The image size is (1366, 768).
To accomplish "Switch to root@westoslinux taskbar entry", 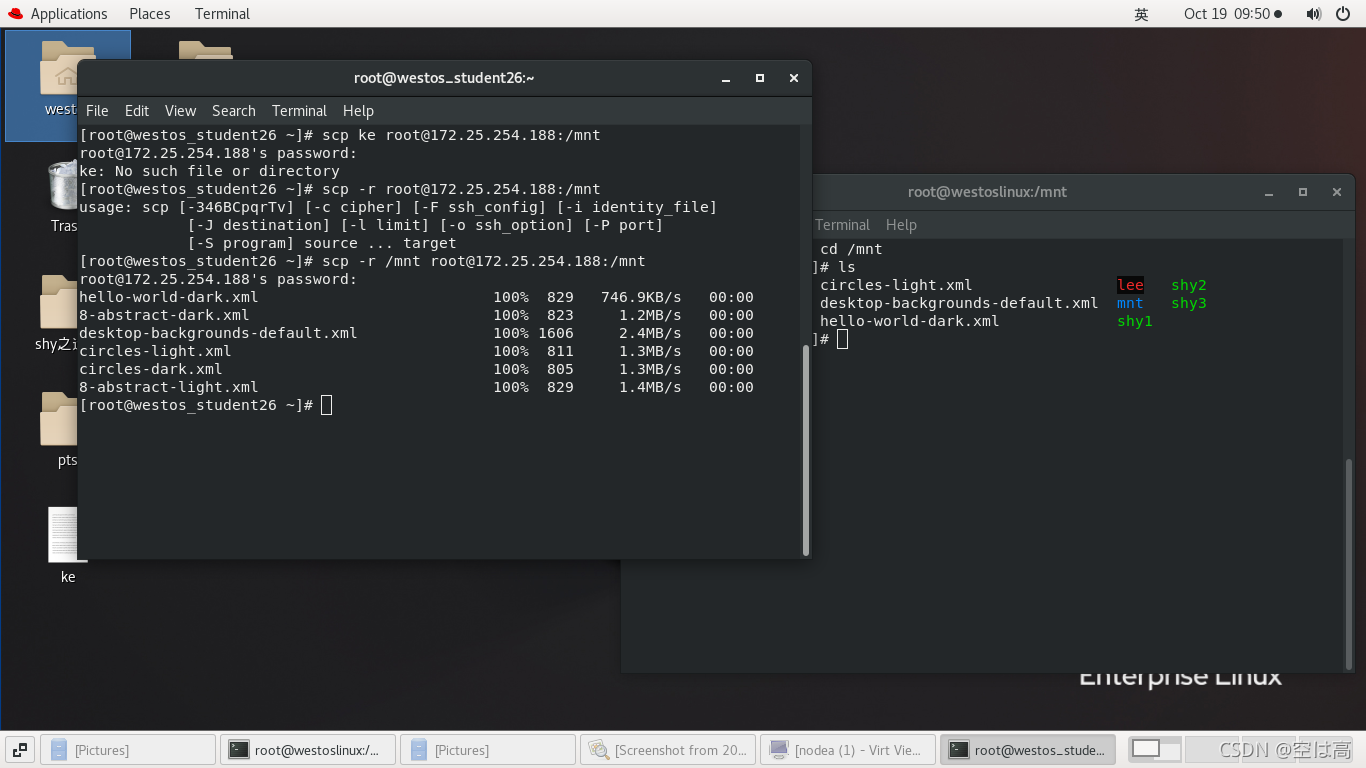I will [x=307, y=750].
